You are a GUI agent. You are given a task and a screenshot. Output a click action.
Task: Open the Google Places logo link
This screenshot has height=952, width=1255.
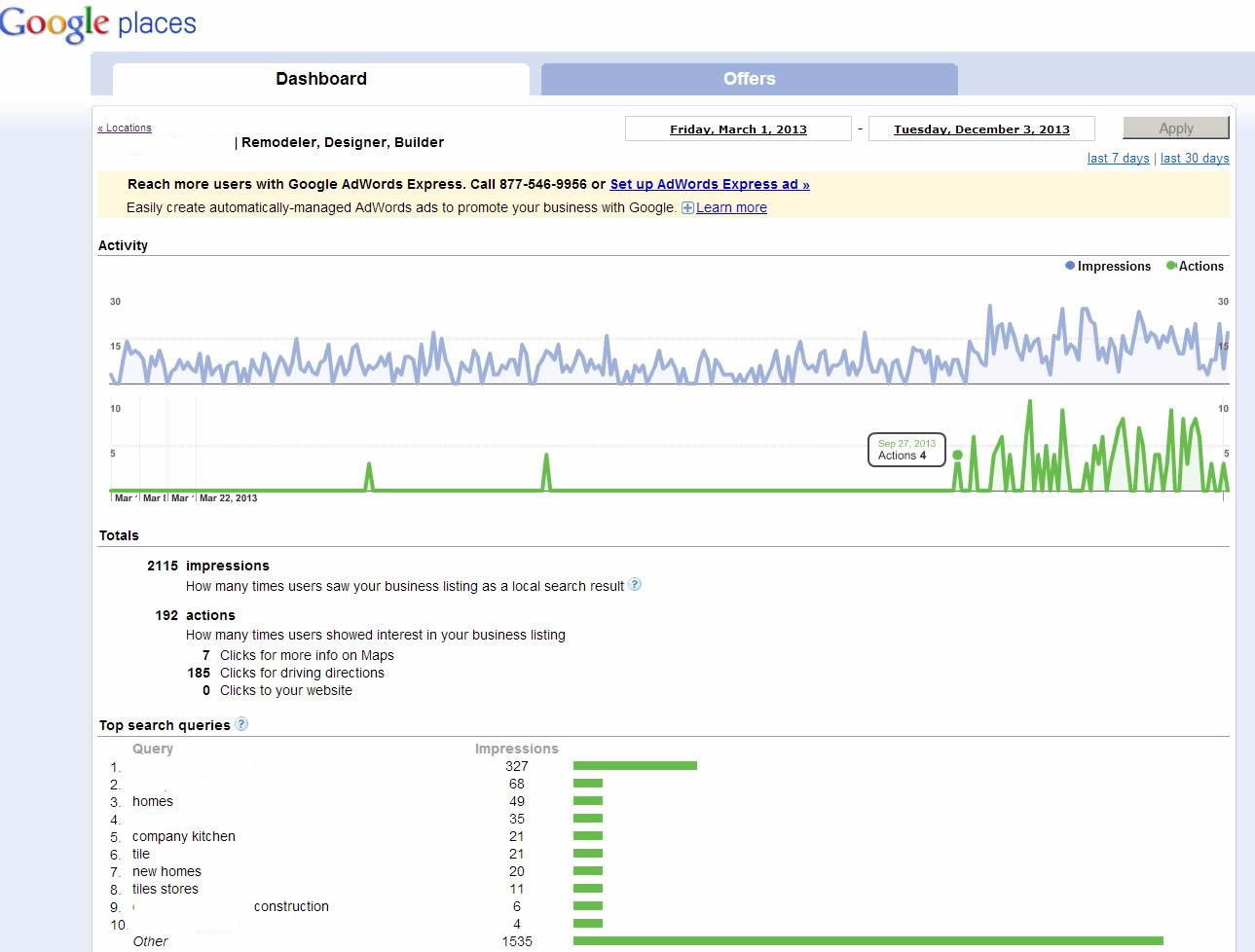pos(97,22)
